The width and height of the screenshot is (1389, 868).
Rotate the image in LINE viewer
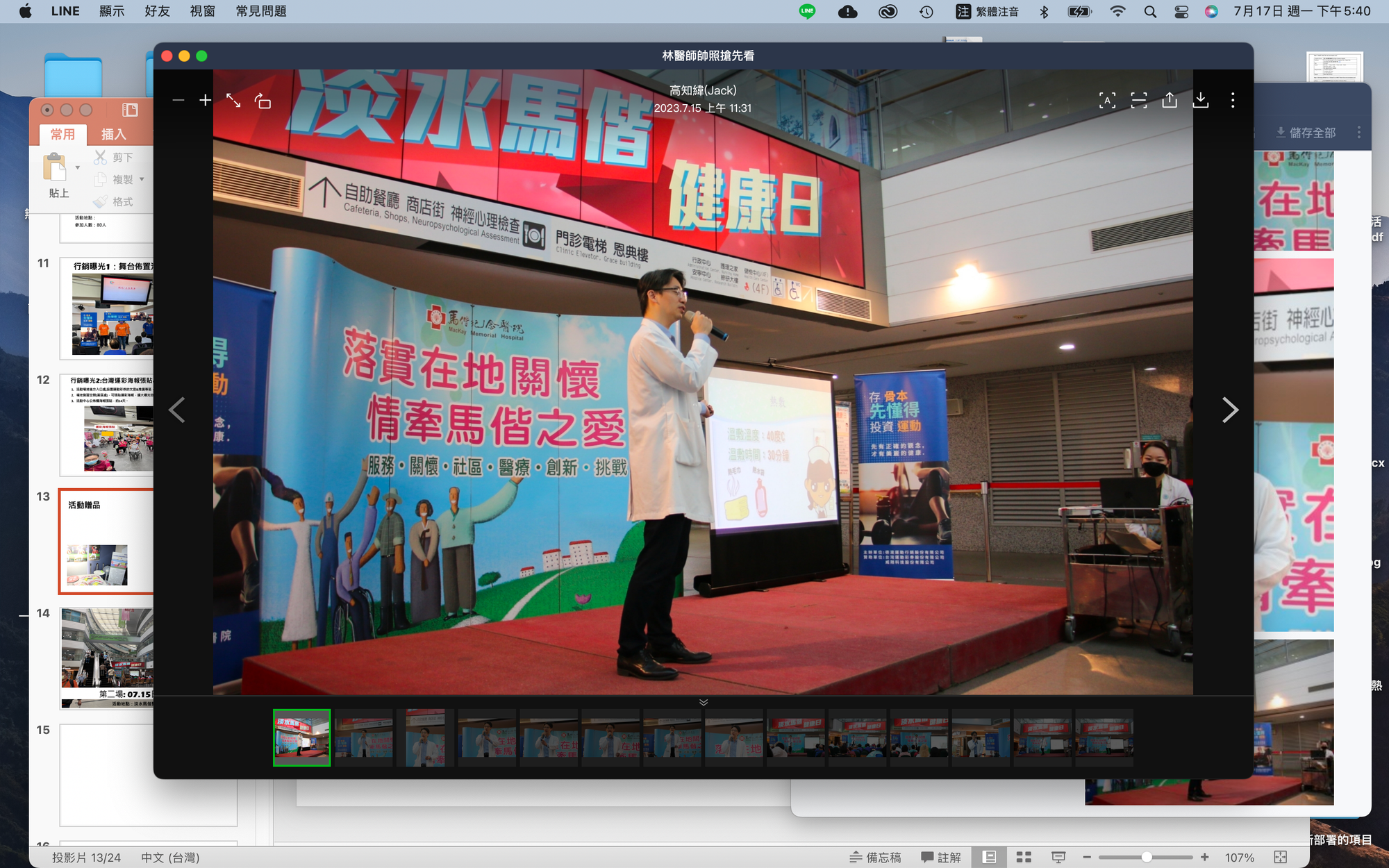(263, 101)
